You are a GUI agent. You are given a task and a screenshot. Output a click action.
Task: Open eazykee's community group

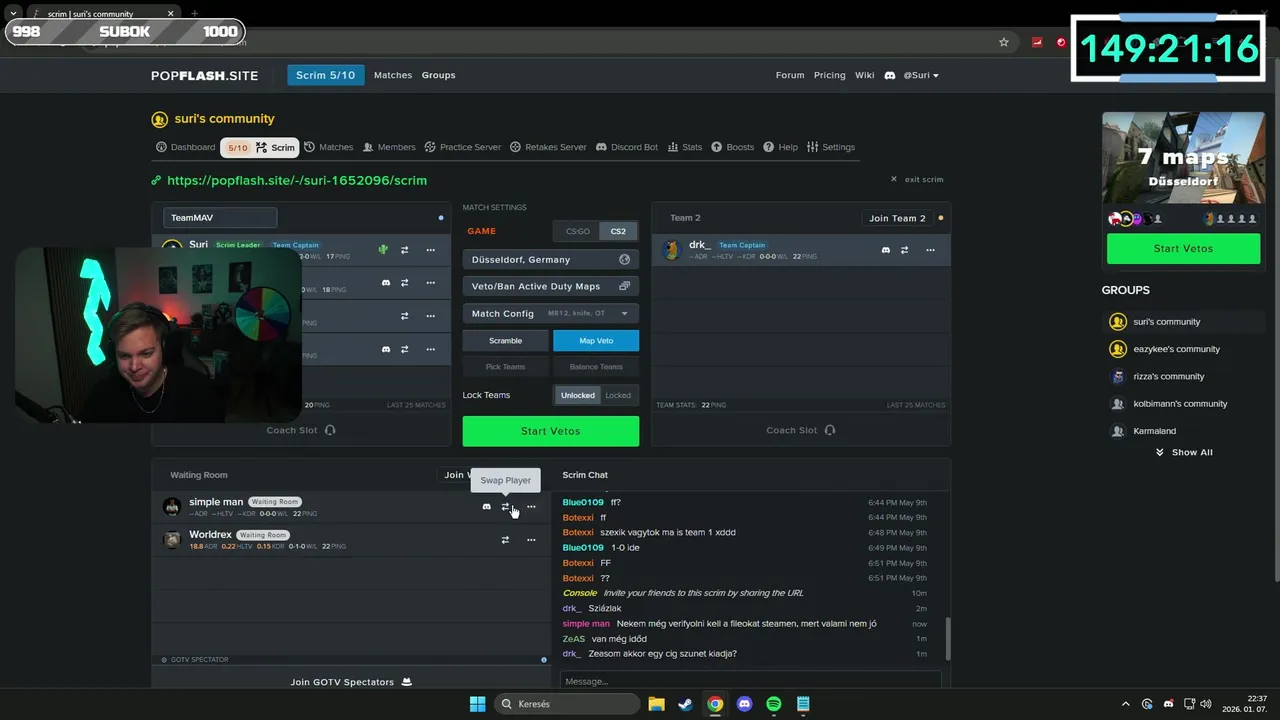(1176, 349)
